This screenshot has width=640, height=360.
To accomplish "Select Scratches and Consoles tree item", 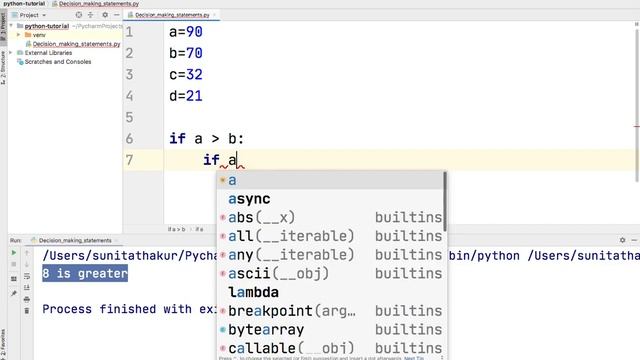I will coord(58,62).
